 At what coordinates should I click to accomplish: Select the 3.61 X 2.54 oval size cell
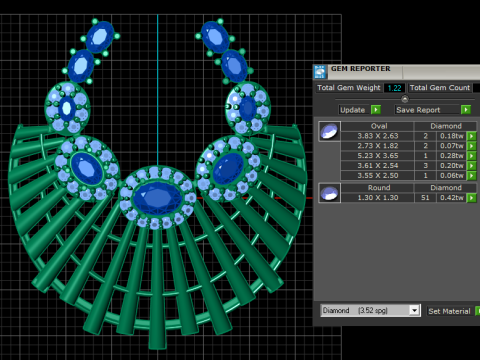click(x=377, y=166)
